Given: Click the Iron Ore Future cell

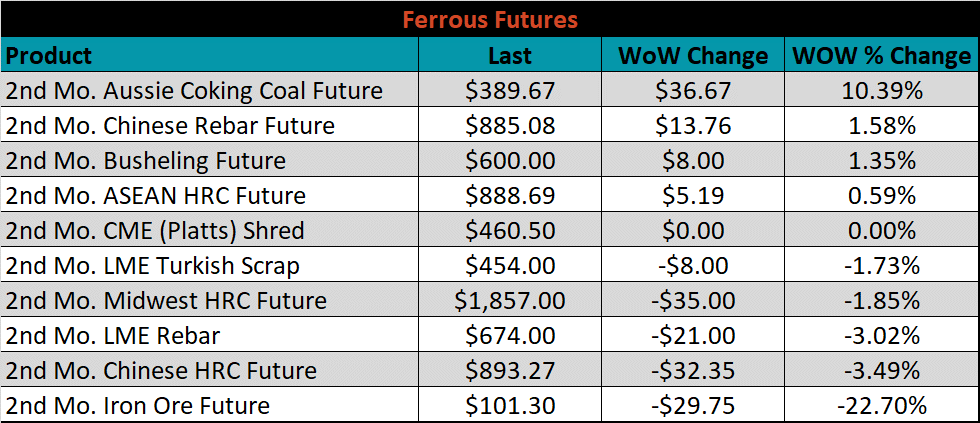Looking at the screenshot, I should click(x=210, y=405).
